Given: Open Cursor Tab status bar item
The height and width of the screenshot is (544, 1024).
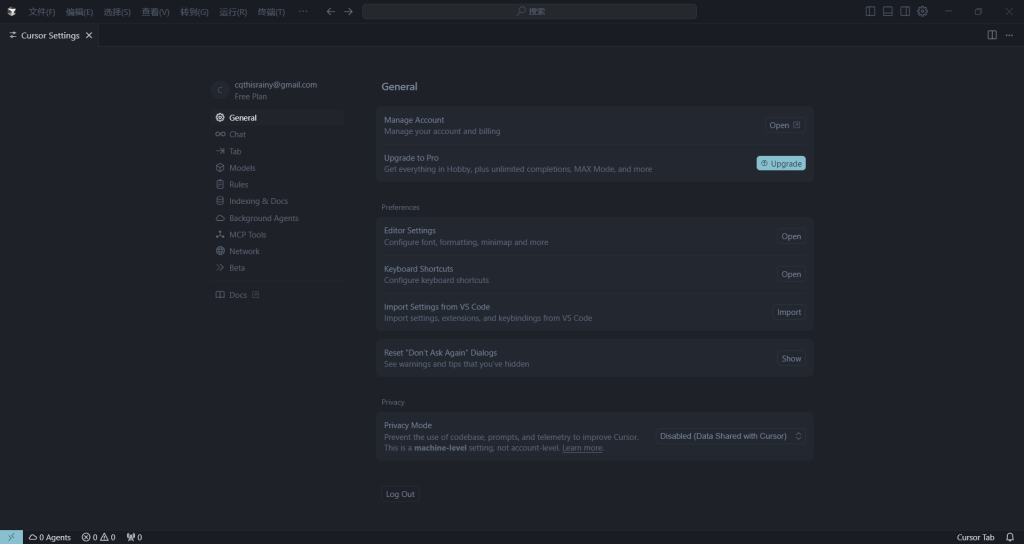Looking at the screenshot, I should [x=975, y=537].
